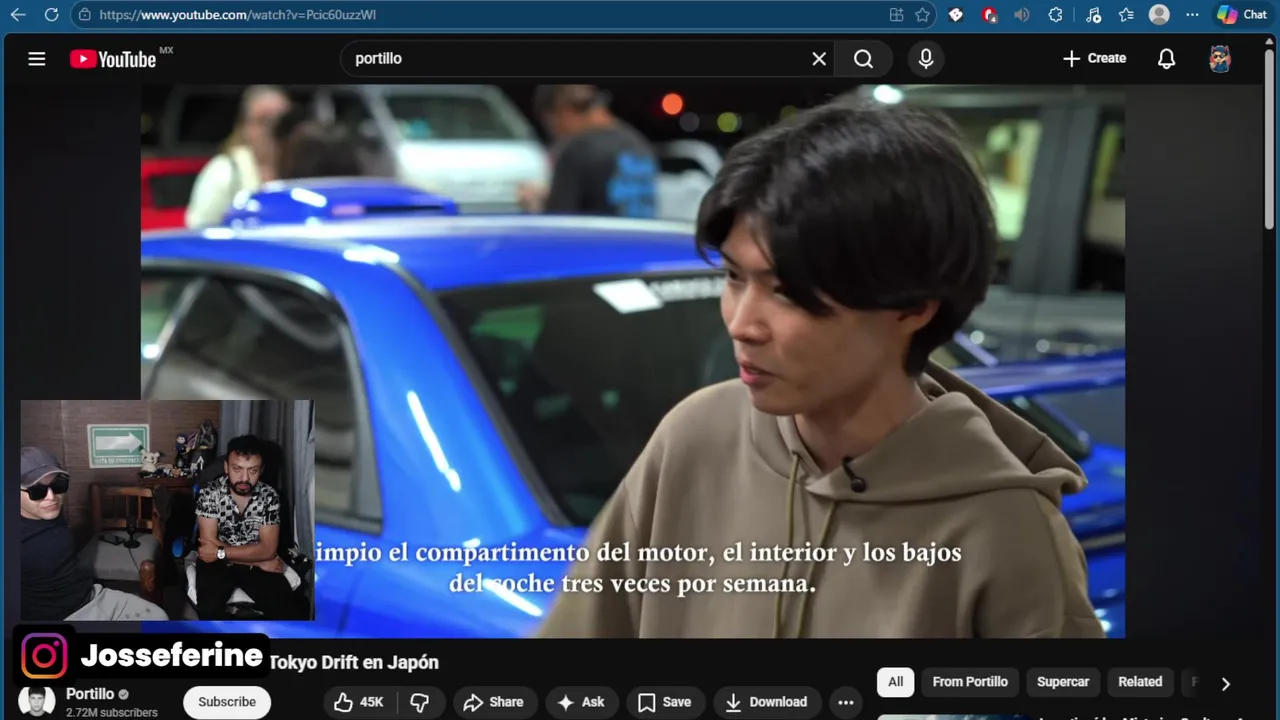The height and width of the screenshot is (720, 1280).
Task: Open the browser Settings and more menu
Action: [1192, 15]
